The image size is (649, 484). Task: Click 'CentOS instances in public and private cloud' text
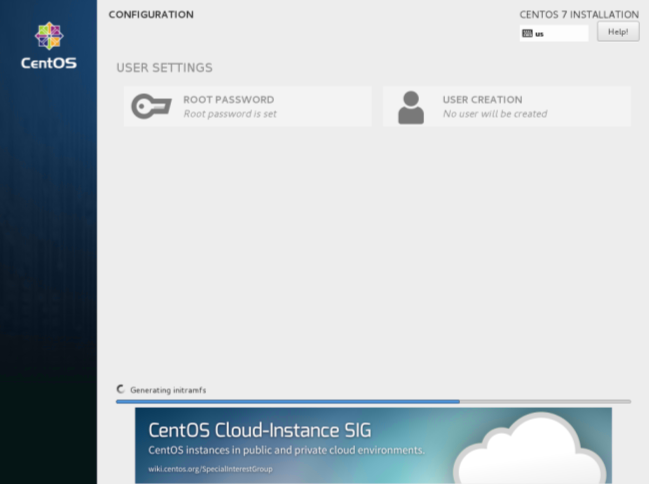pos(286,450)
